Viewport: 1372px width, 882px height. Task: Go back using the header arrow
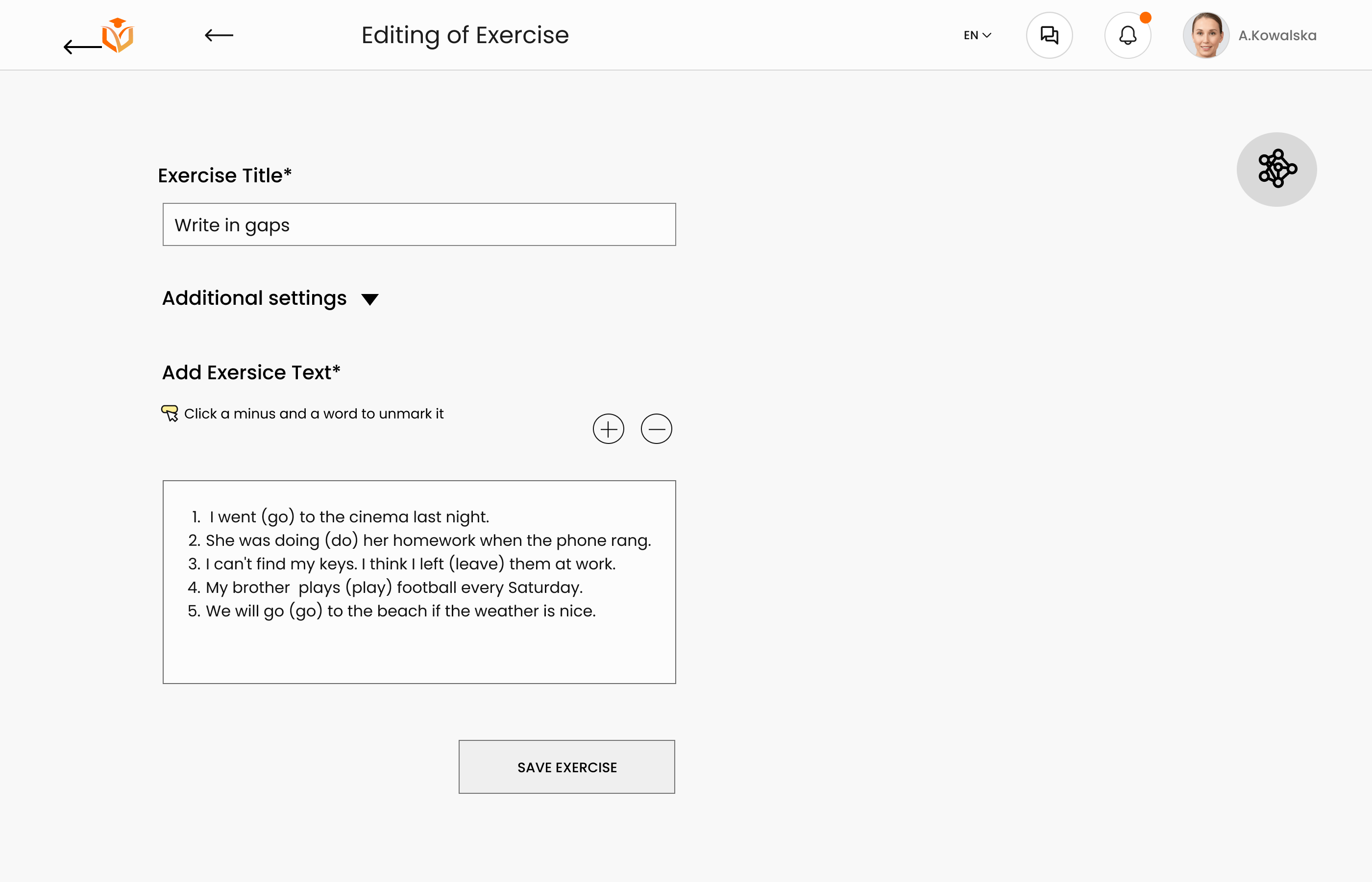click(219, 35)
